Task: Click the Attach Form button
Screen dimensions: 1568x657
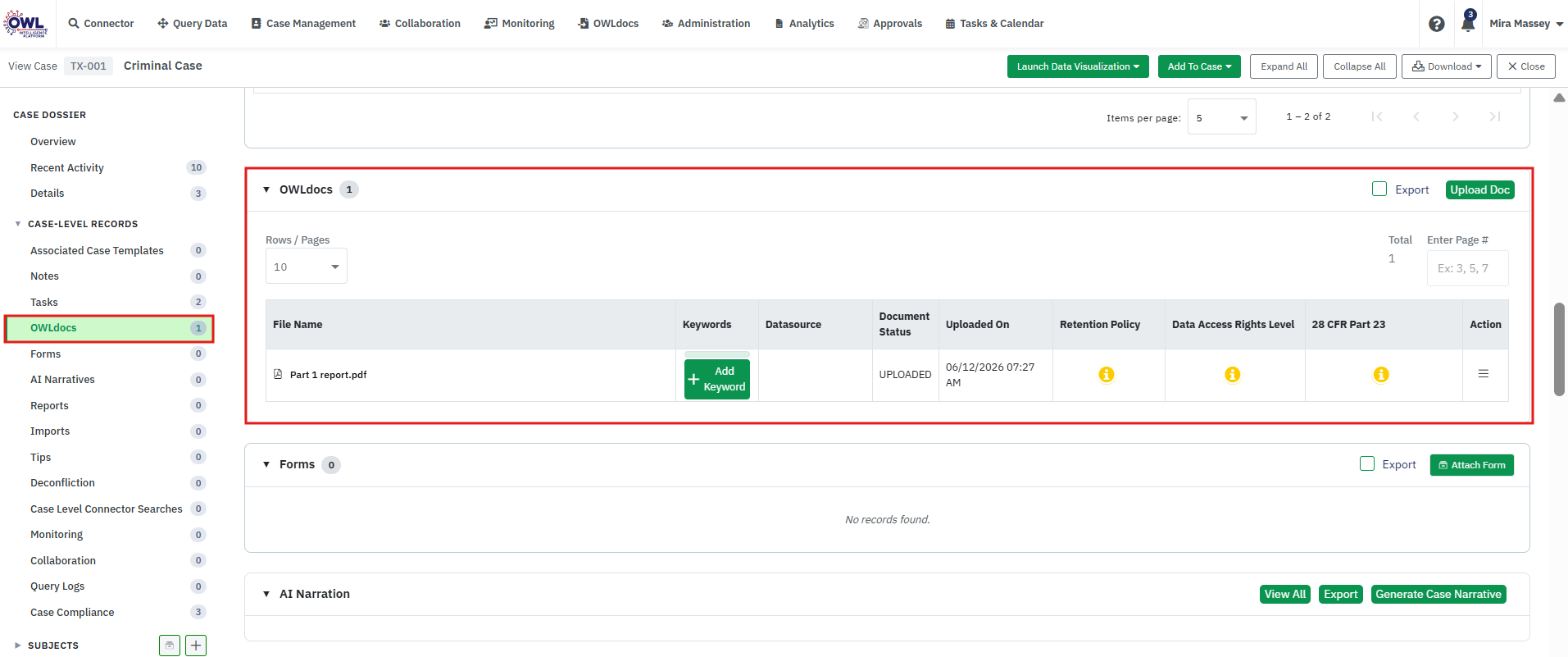Action: [1471, 465]
